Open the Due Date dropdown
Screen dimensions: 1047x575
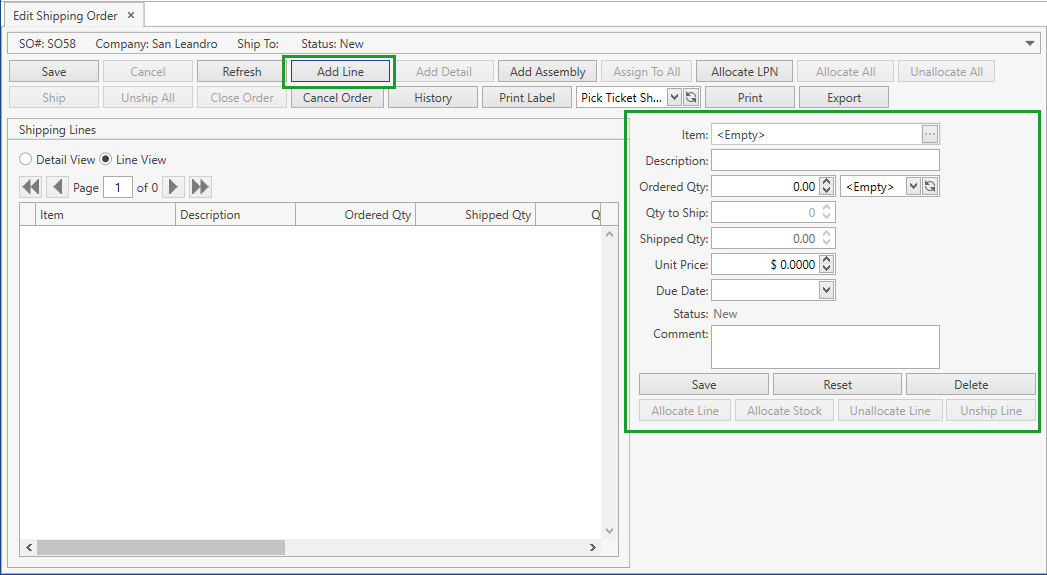pos(826,290)
